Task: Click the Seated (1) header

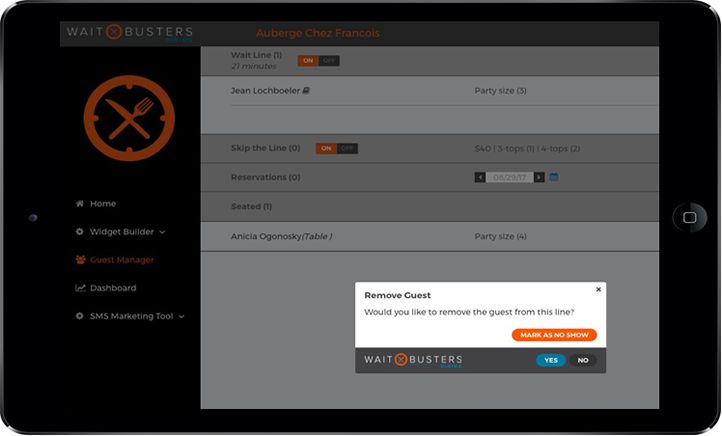Action: [x=251, y=206]
